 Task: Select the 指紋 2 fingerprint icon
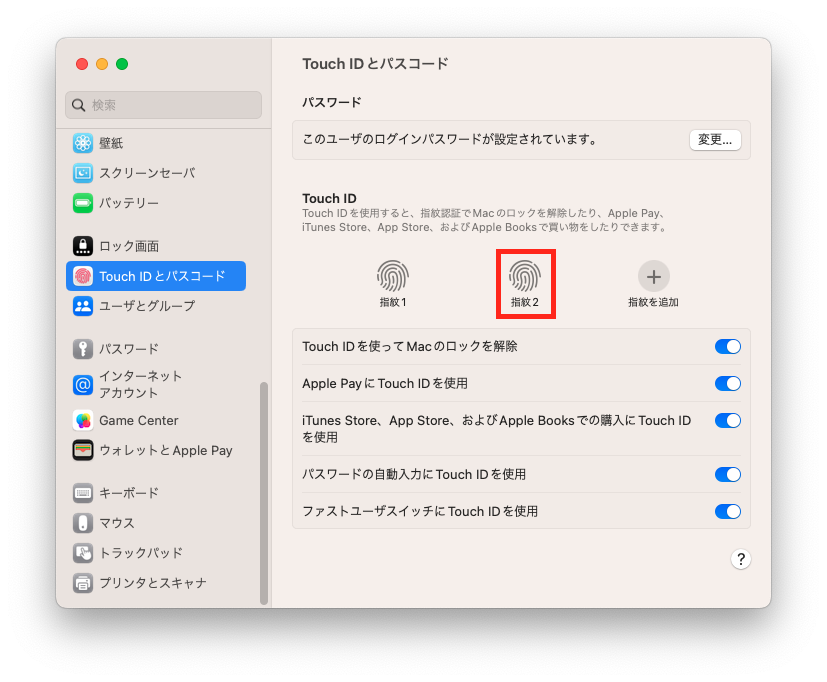pyautogui.click(x=525, y=276)
